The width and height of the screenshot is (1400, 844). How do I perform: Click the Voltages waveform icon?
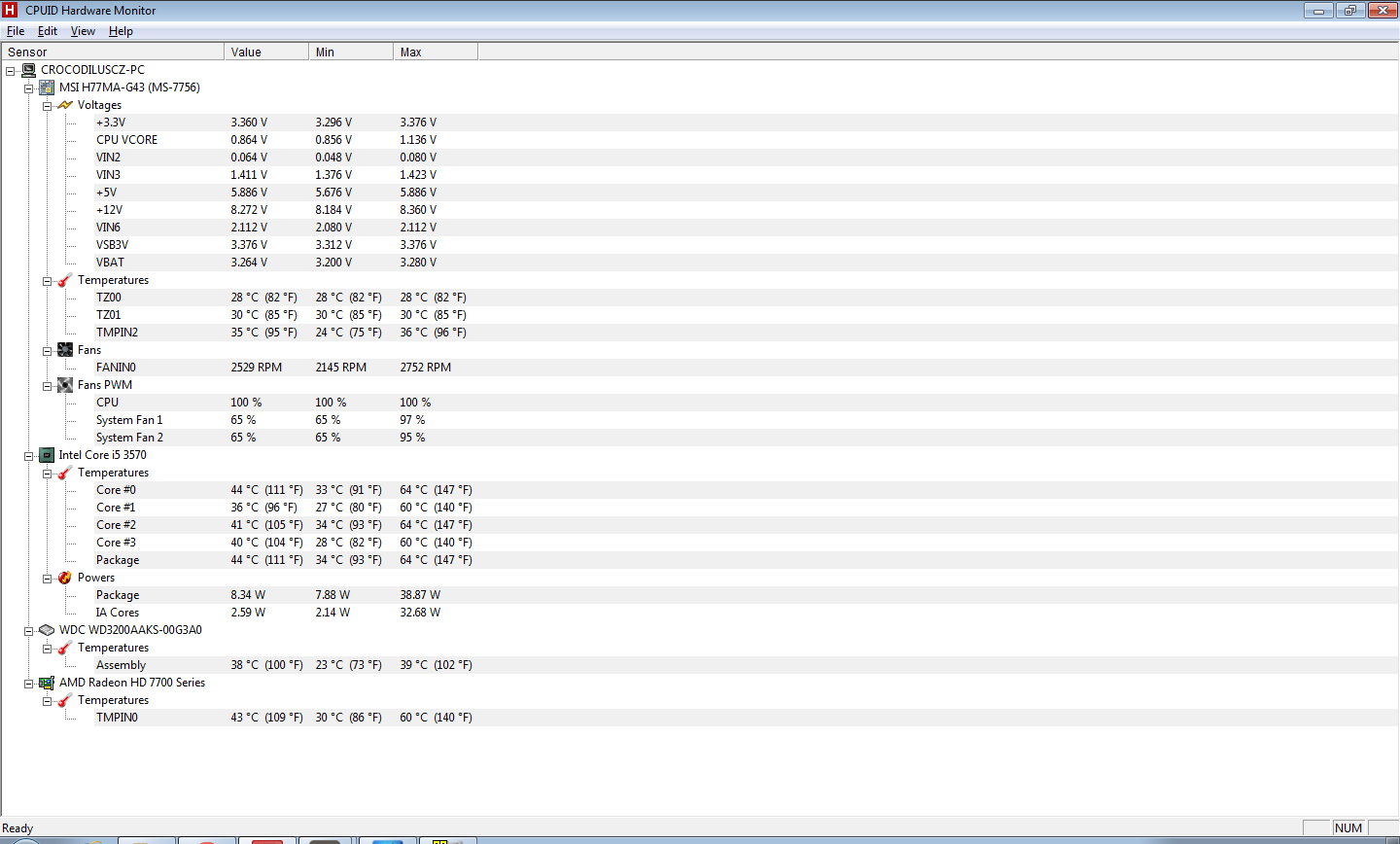(65, 105)
